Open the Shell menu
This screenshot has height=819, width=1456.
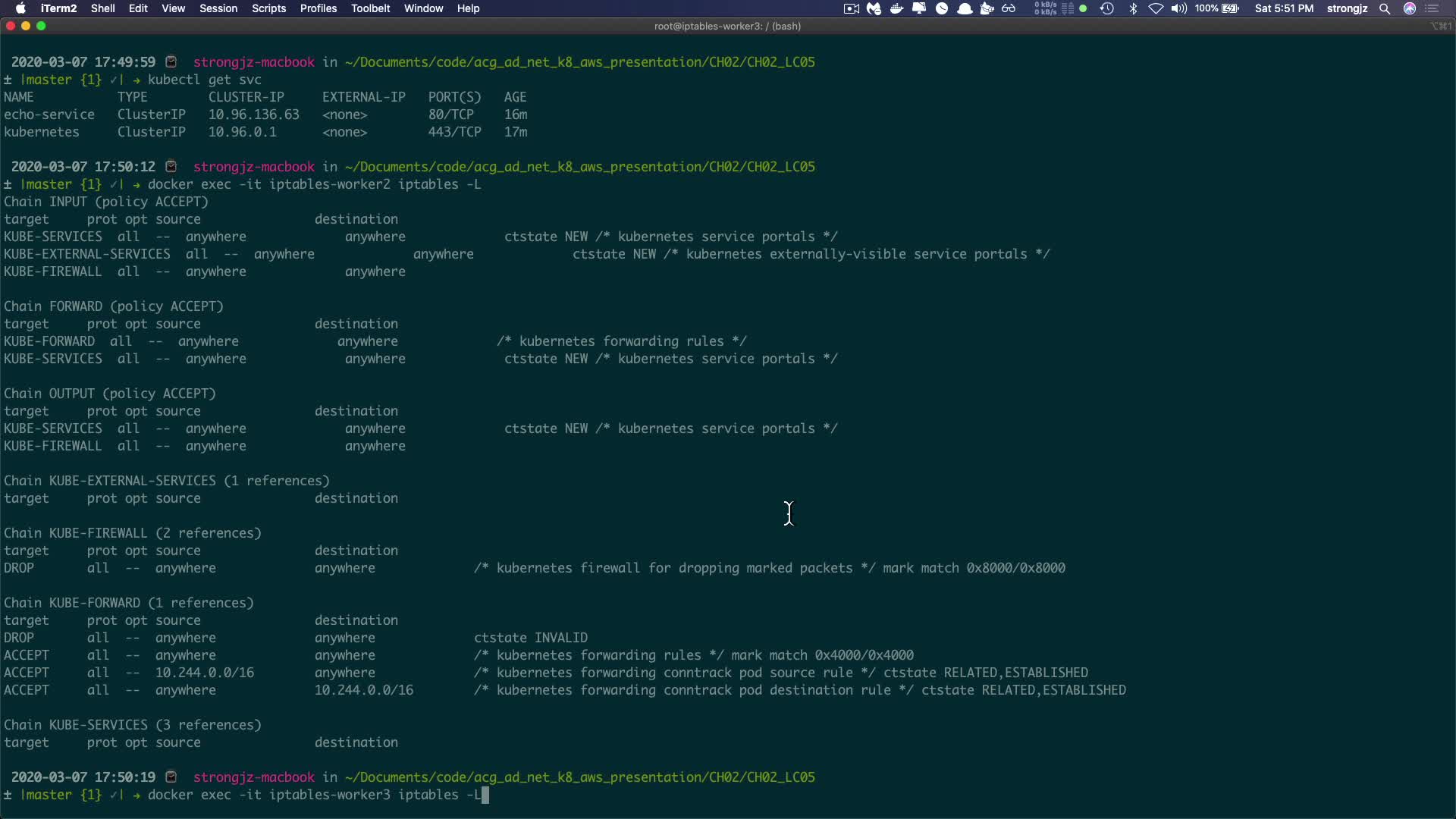click(x=102, y=8)
